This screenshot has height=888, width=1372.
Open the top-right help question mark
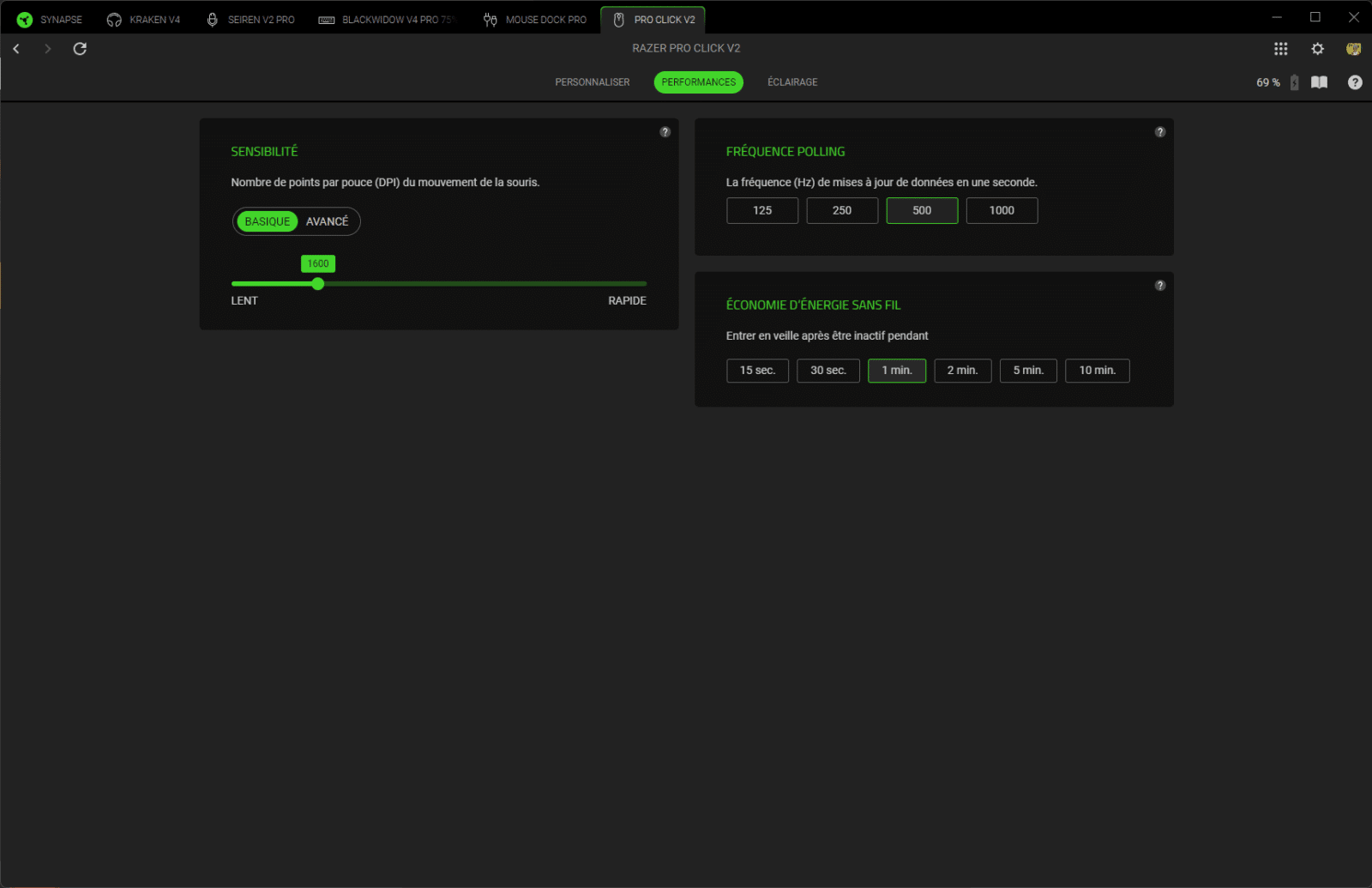(1355, 82)
